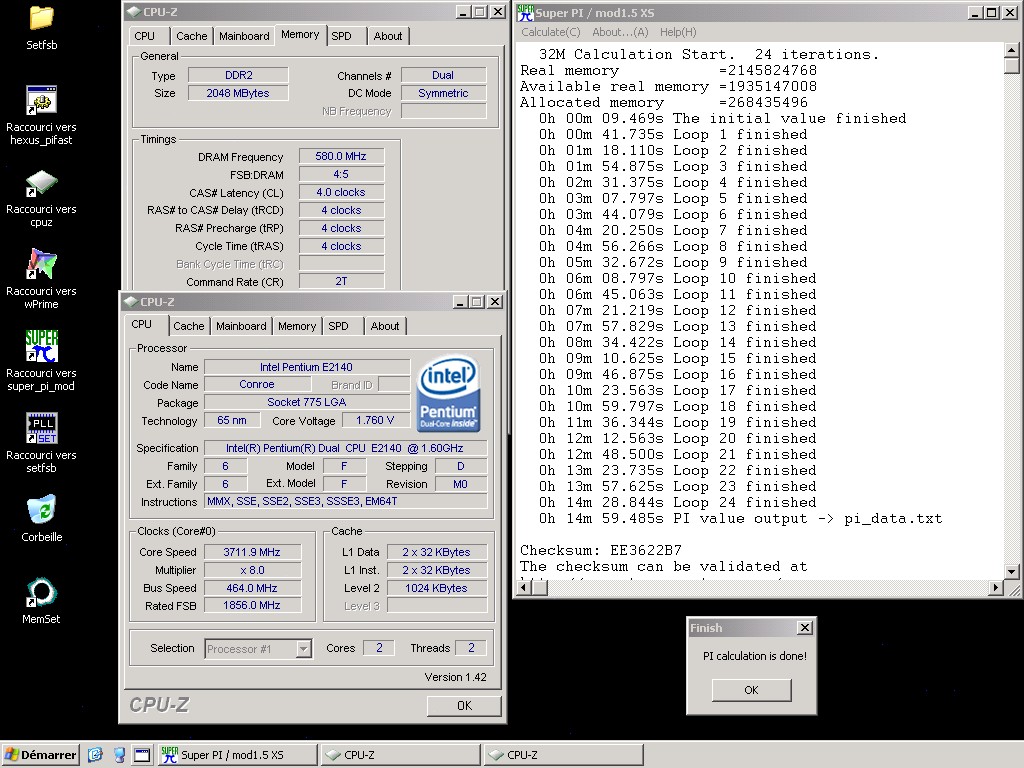Select Cache tab in back CPU-Z window
The image size is (1024, 768).
coord(191,36)
